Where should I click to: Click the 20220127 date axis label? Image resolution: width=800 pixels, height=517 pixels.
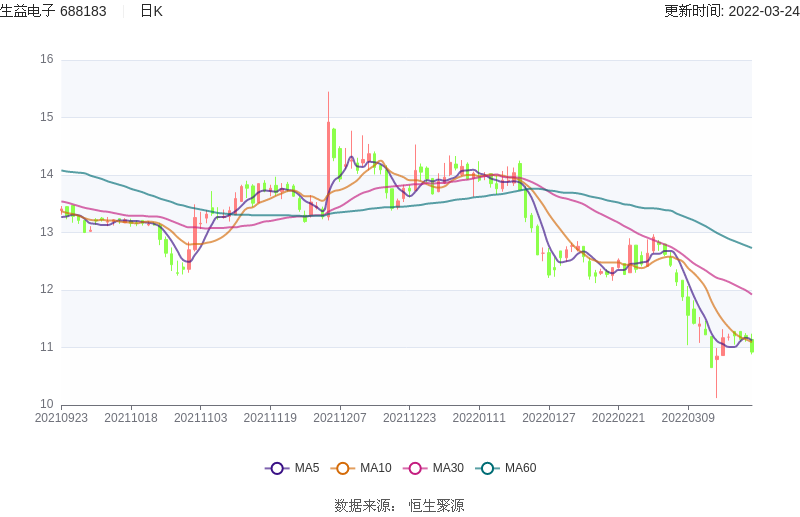pos(549,418)
